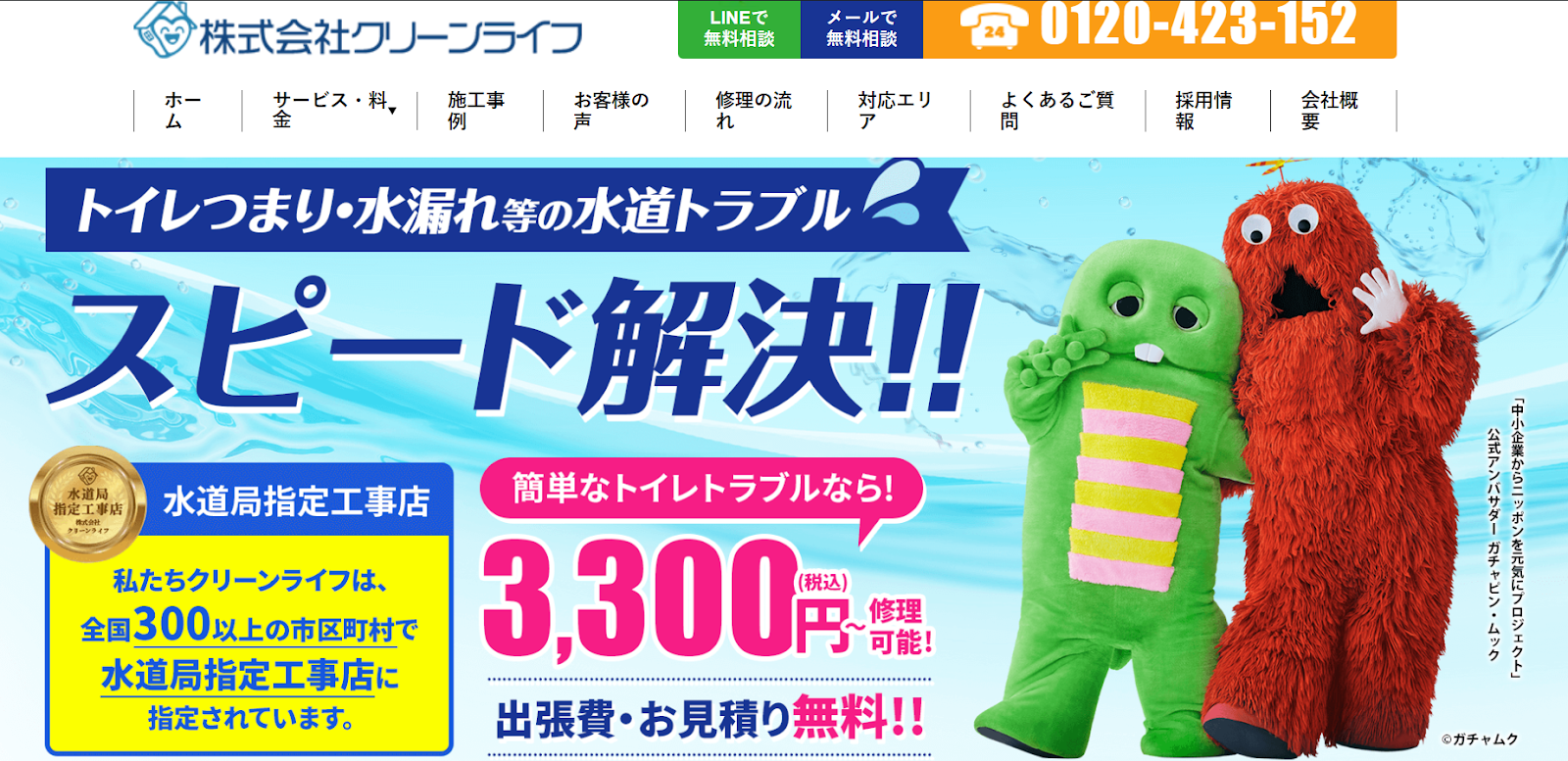Click the 24-hour telephone icon
The height and width of the screenshot is (761, 1568).
(993, 26)
